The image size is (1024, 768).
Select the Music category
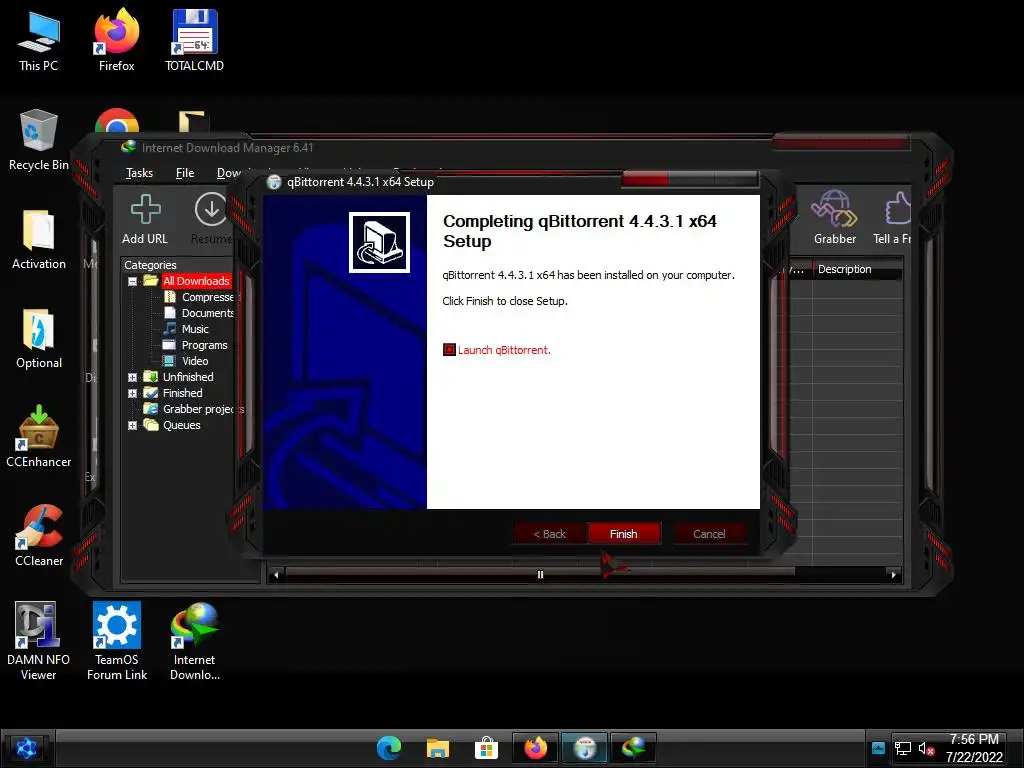(x=195, y=329)
